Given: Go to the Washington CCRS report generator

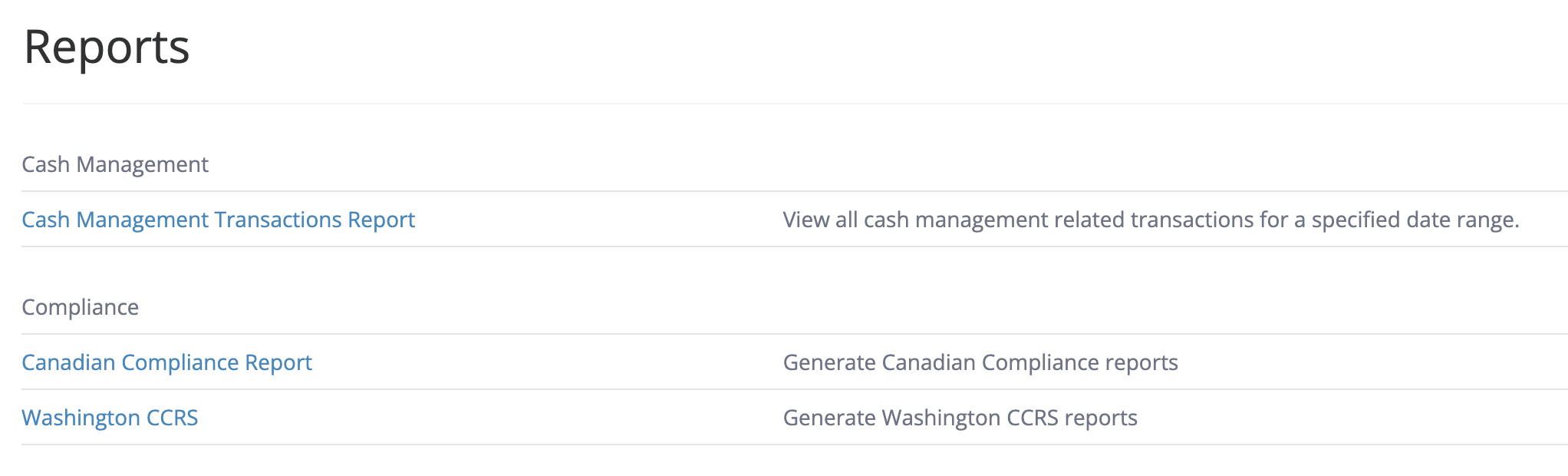Looking at the screenshot, I should click(x=110, y=418).
